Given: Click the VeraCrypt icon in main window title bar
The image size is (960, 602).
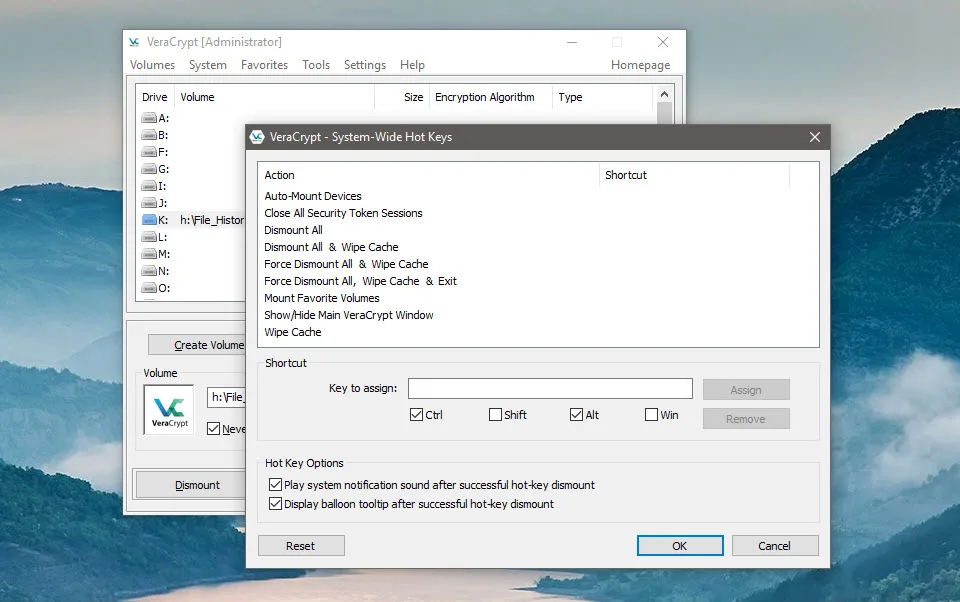Looking at the screenshot, I should click(x=134, y=42).
